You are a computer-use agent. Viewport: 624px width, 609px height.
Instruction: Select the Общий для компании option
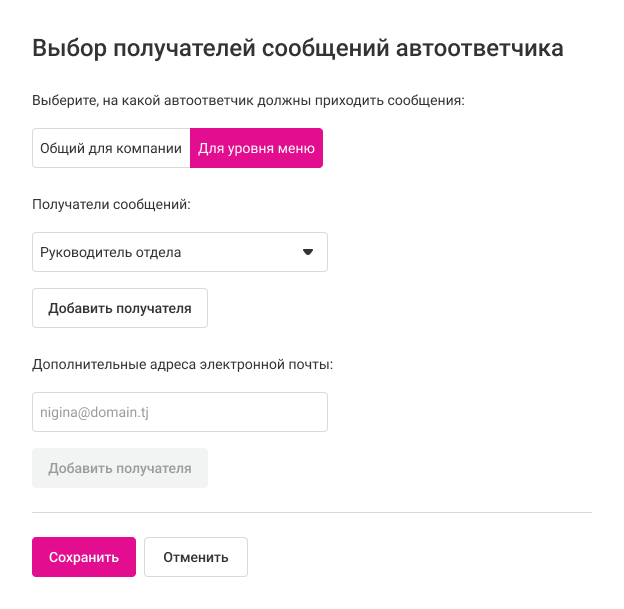(111, 148)
